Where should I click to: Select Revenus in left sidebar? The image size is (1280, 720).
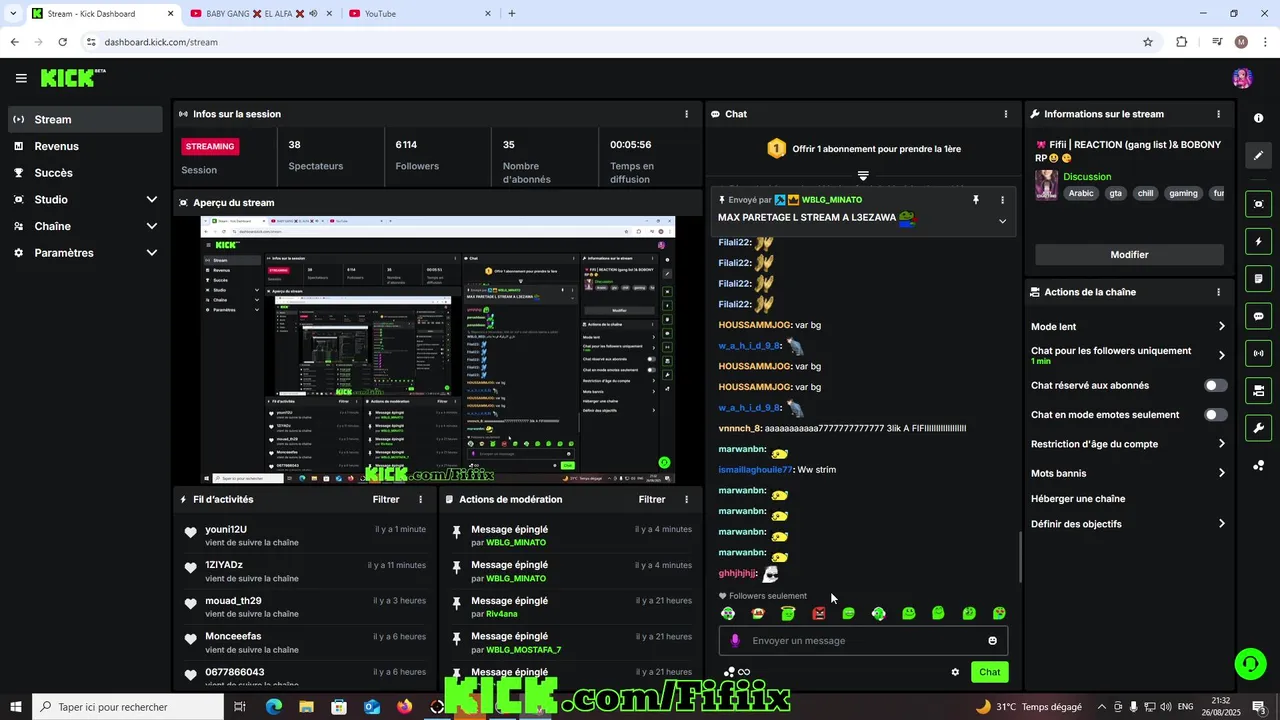point(85,146)
